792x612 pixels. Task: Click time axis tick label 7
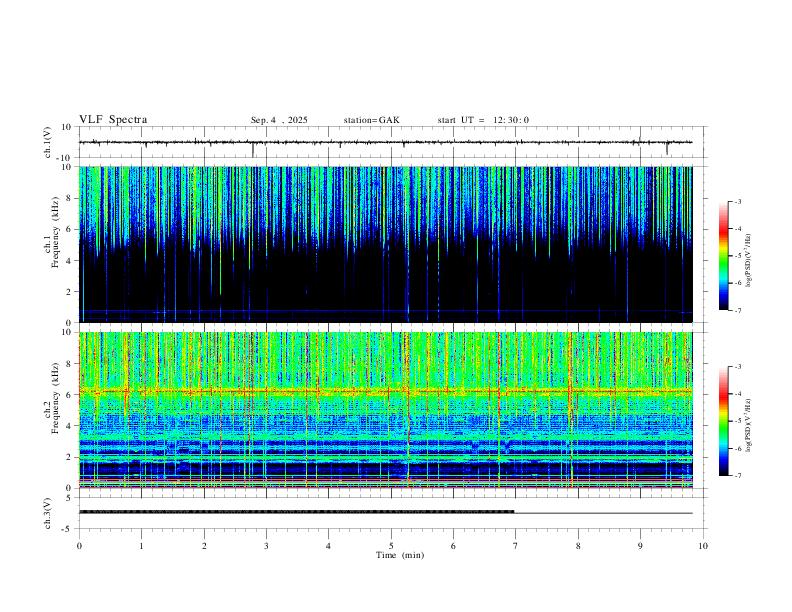[x=516, y=546]
